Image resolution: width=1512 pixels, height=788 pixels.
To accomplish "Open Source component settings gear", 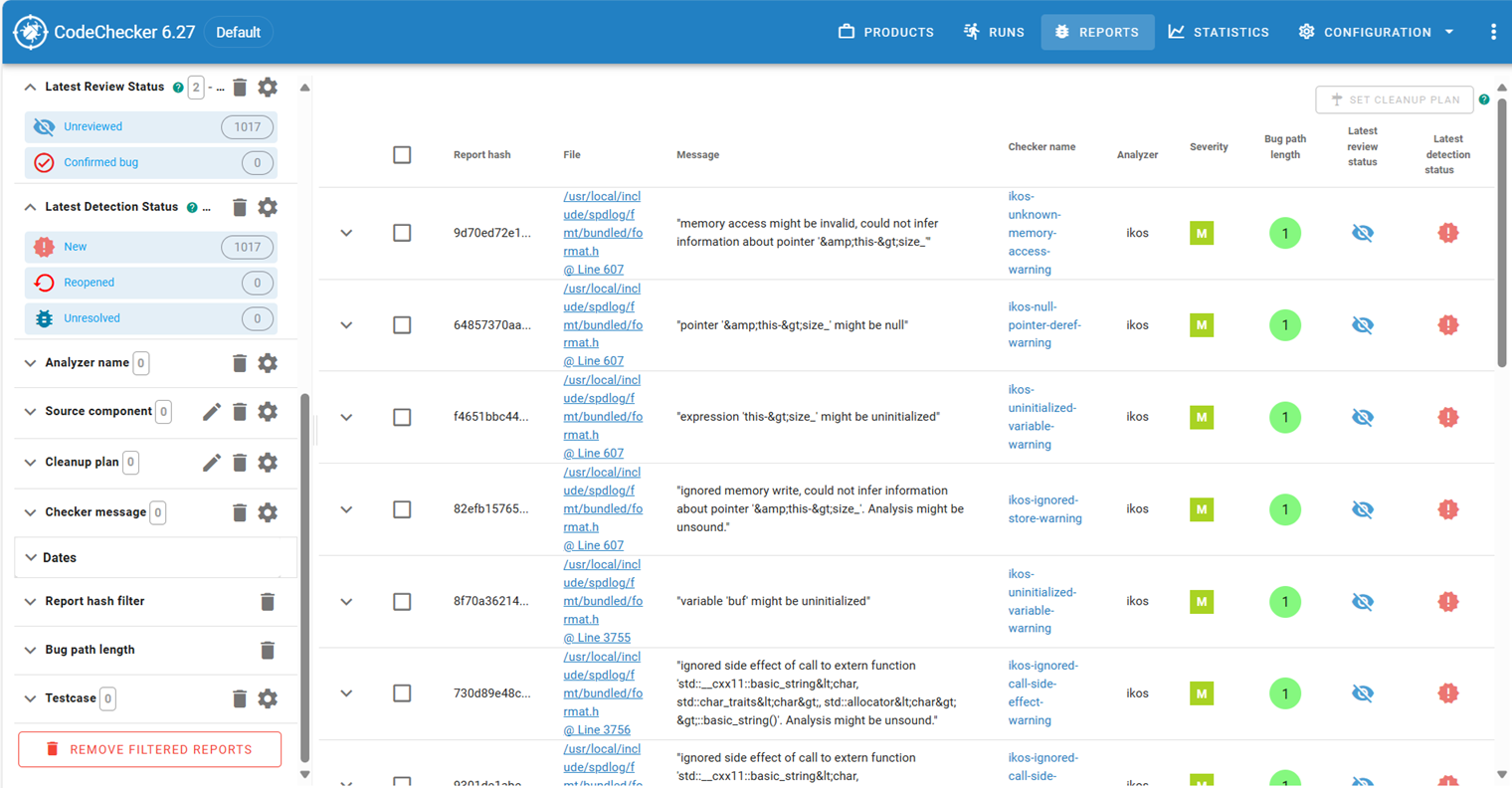I will (x=268, y=412).
